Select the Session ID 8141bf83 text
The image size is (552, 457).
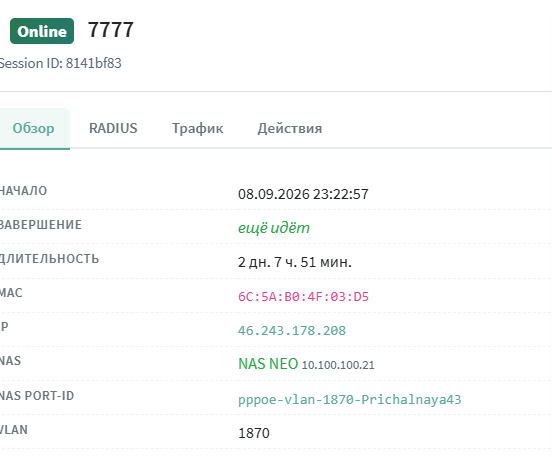(60, 63)
